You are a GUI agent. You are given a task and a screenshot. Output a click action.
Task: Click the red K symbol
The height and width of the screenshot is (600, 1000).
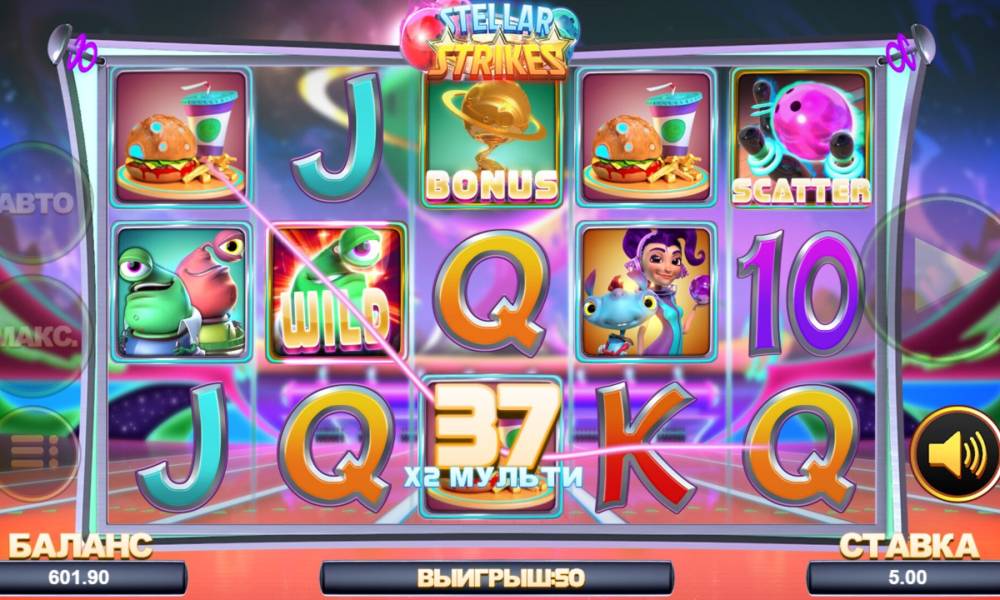tap(645, 446)
